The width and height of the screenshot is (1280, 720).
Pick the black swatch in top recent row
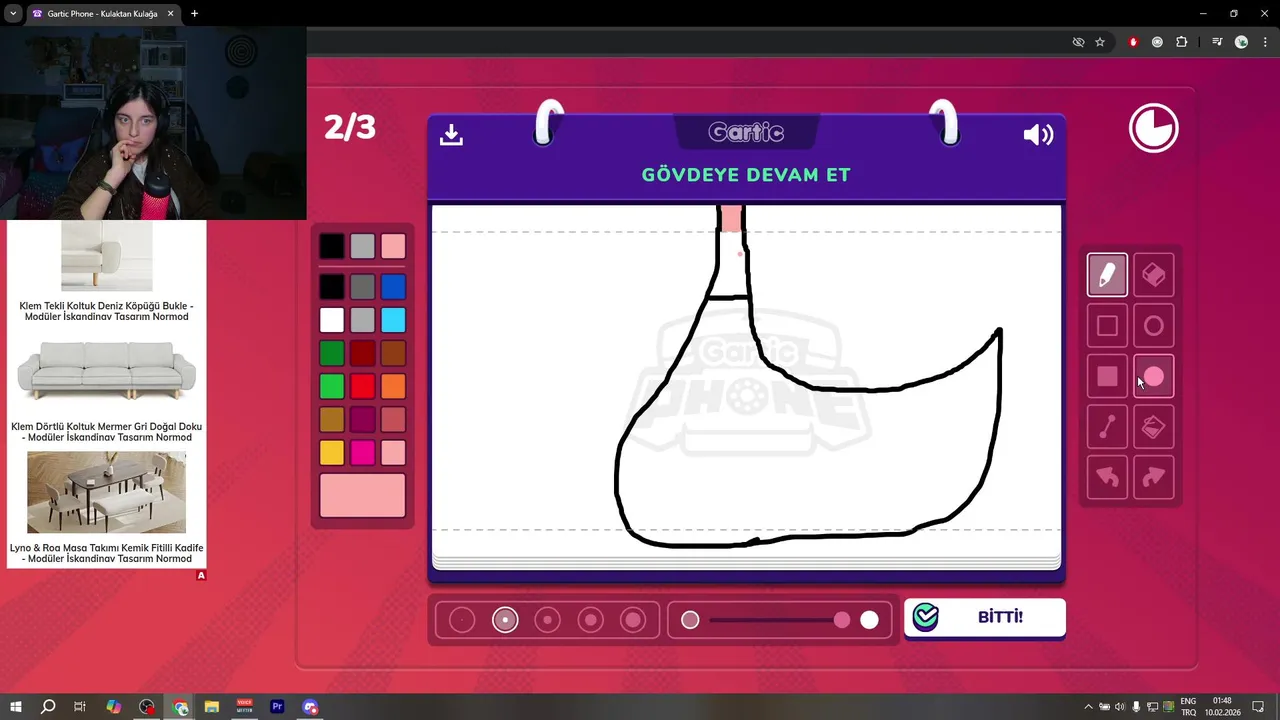(332, 246)
